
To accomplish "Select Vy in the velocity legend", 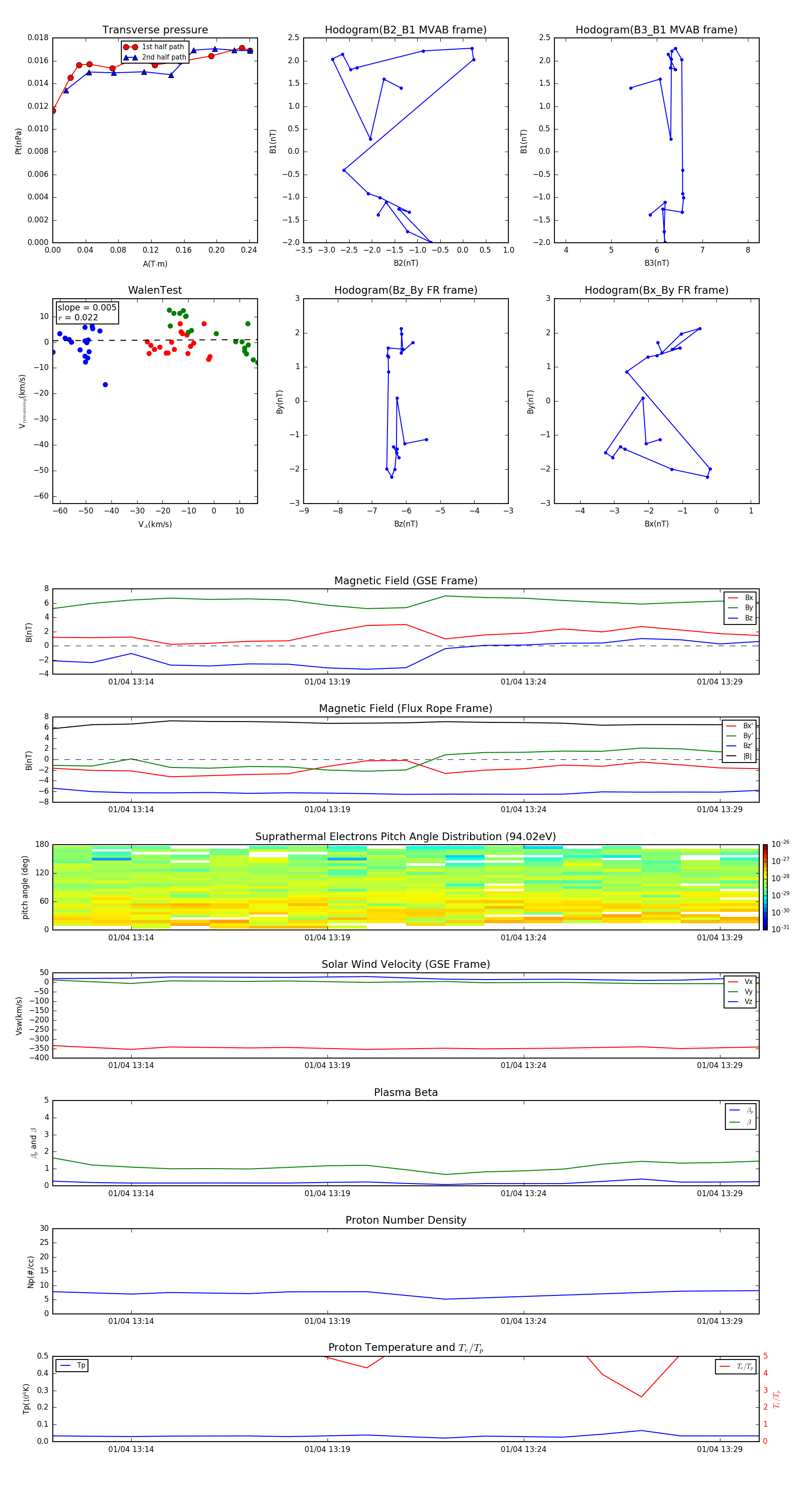I will 740,992.
